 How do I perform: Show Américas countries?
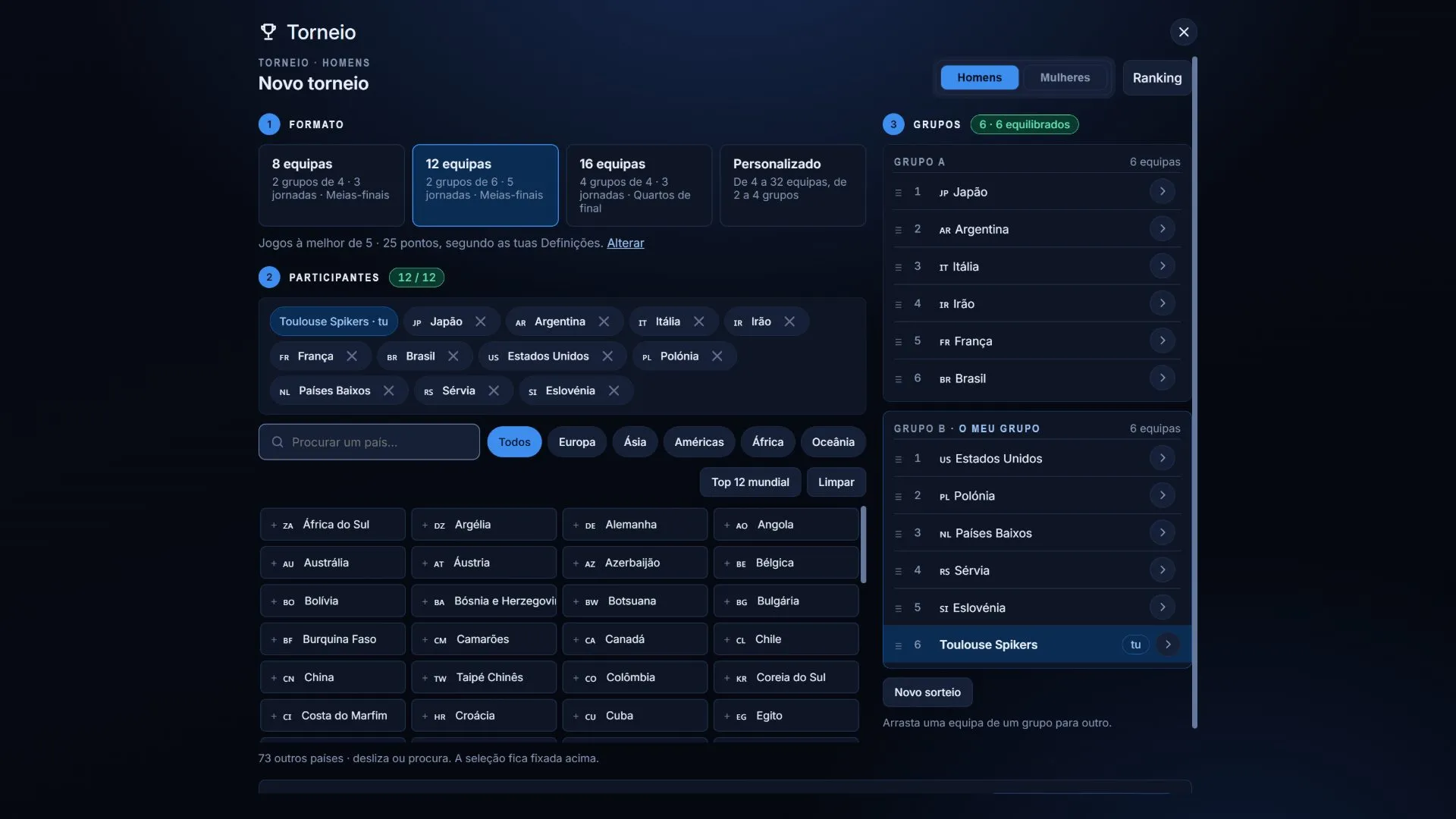(699, 442)
